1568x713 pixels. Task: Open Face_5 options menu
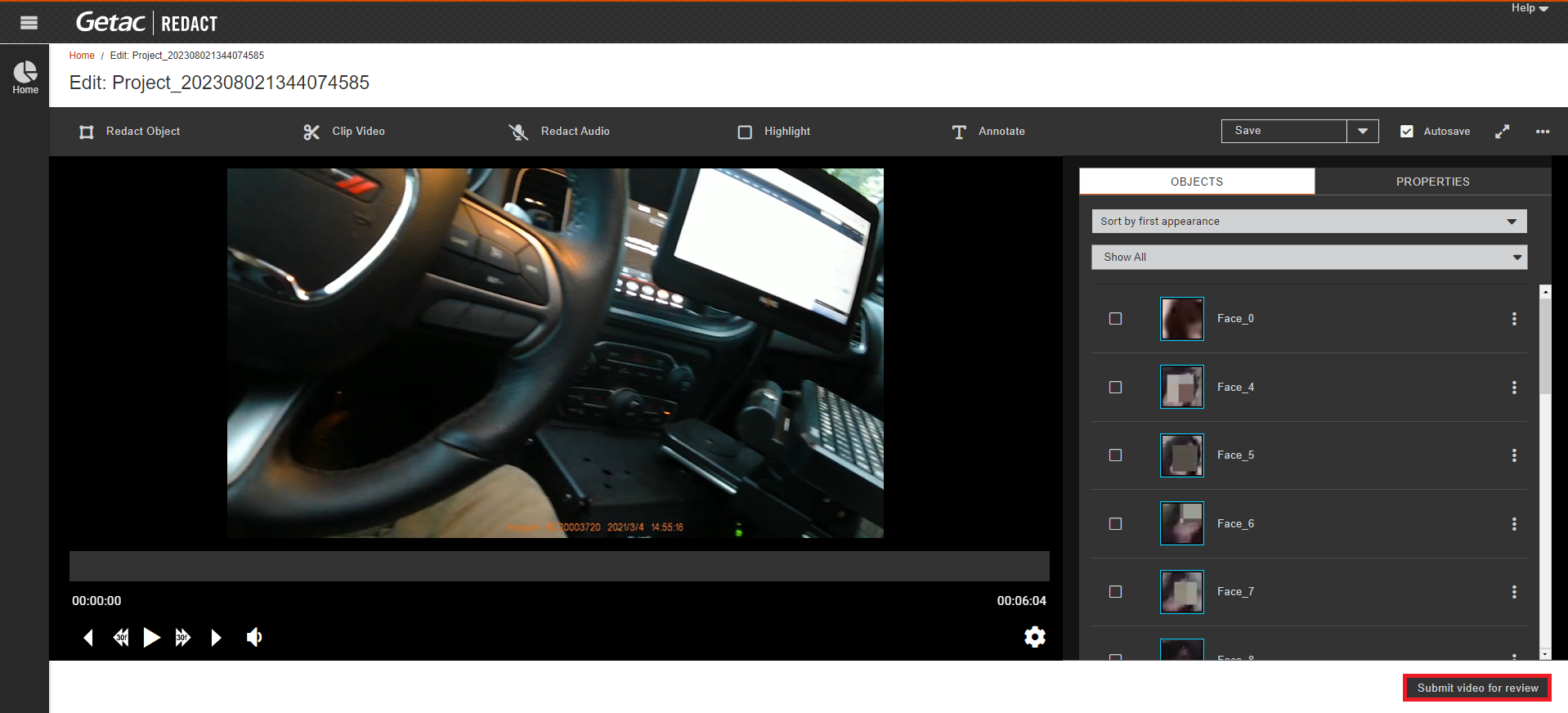1514,455
